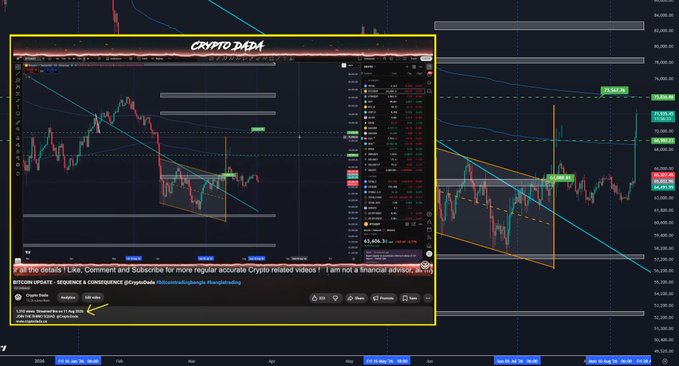Save the video with the Save button
Image resolution: width=679 pixels, height=366 pixels.
pyautogui.click(x=410, y=298)
